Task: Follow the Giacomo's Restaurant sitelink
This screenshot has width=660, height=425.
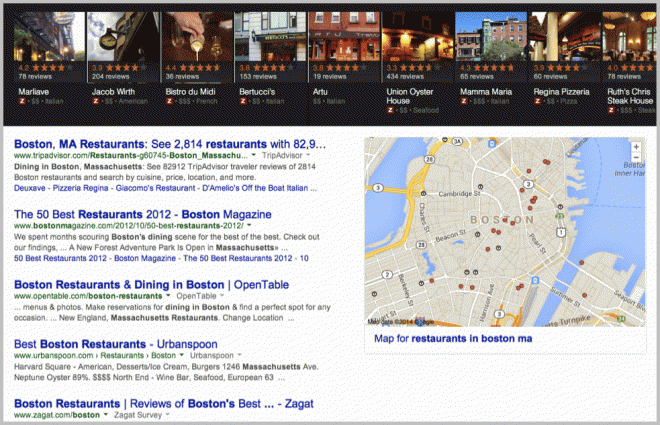Action: (155, 188)
